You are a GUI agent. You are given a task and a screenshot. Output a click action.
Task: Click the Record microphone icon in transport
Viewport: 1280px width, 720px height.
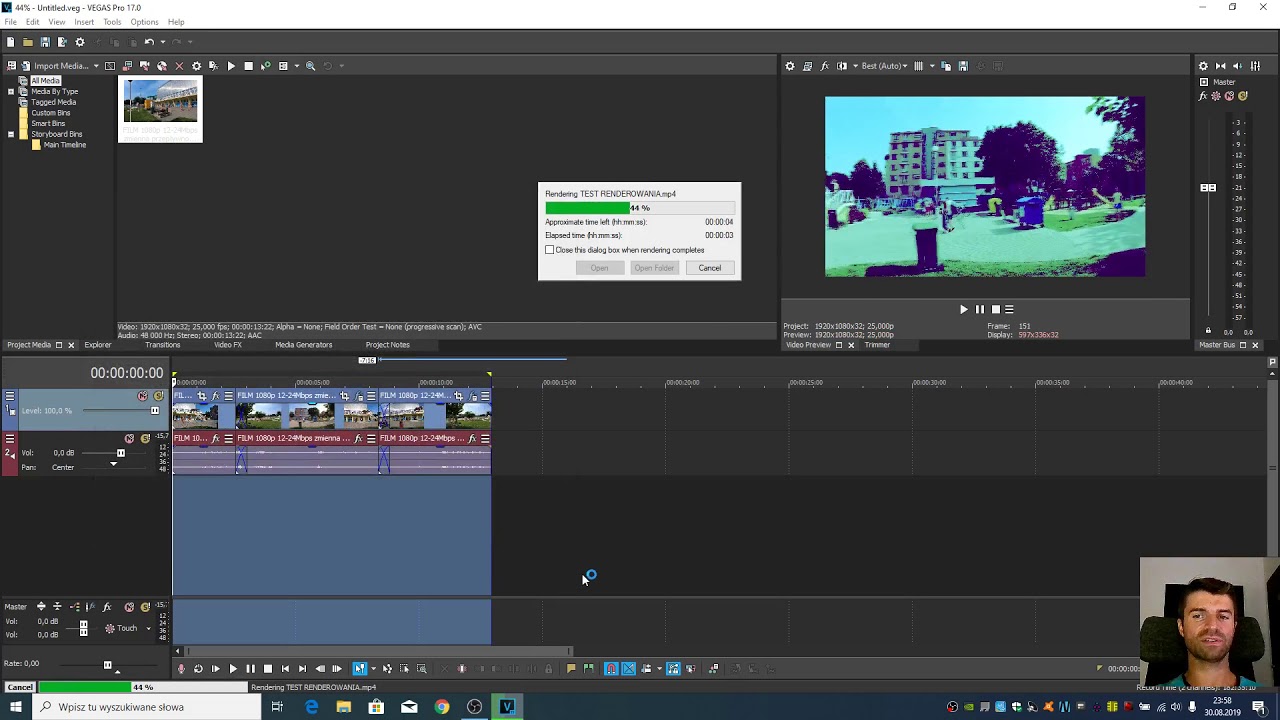coord(181,669)
